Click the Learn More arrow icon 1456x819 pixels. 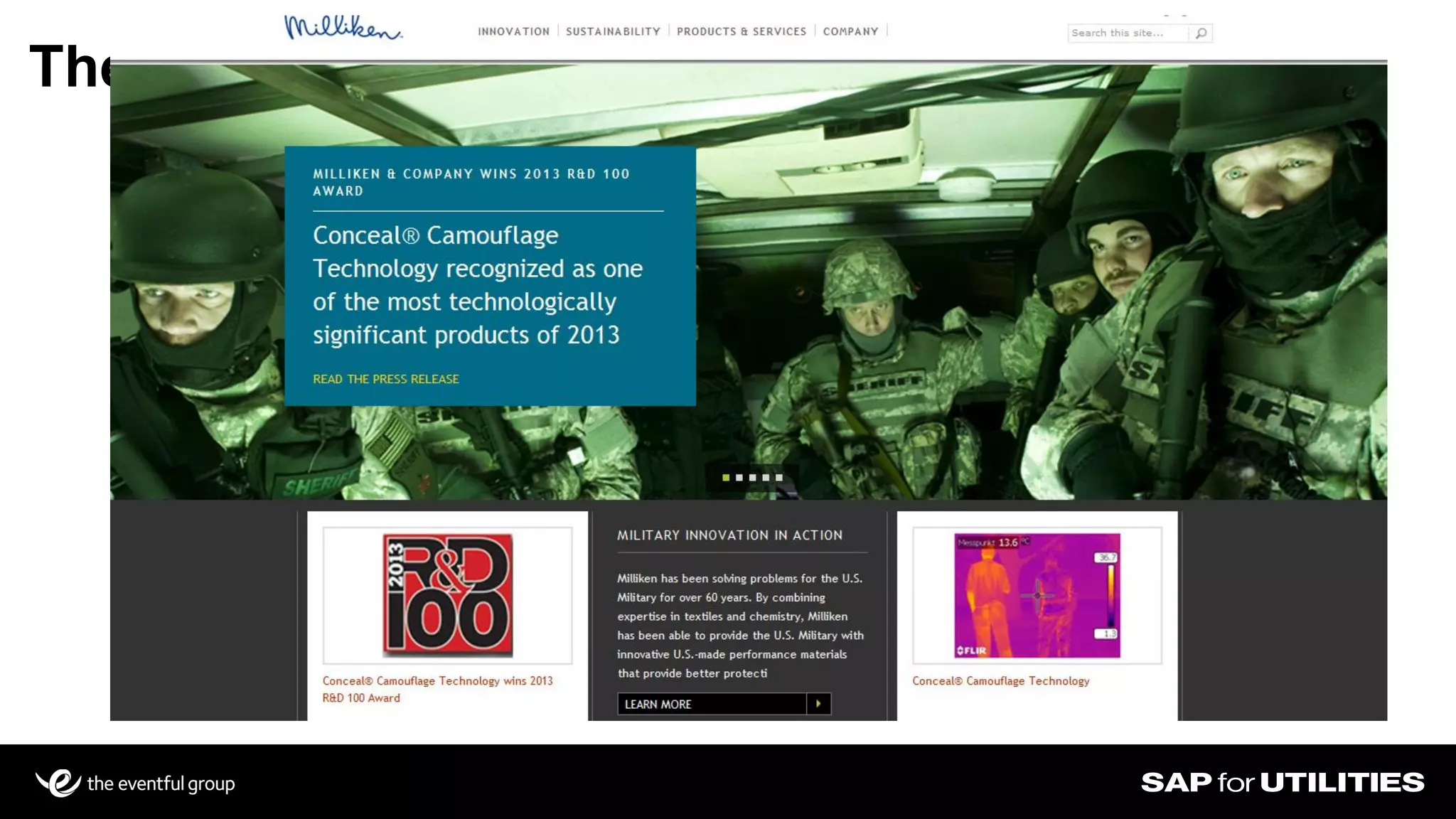818,704
